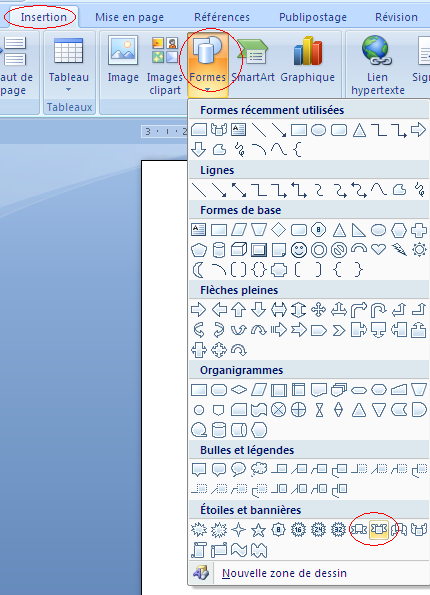
Task: Choose the quad arrow callout shape
Action: [219, 350]
